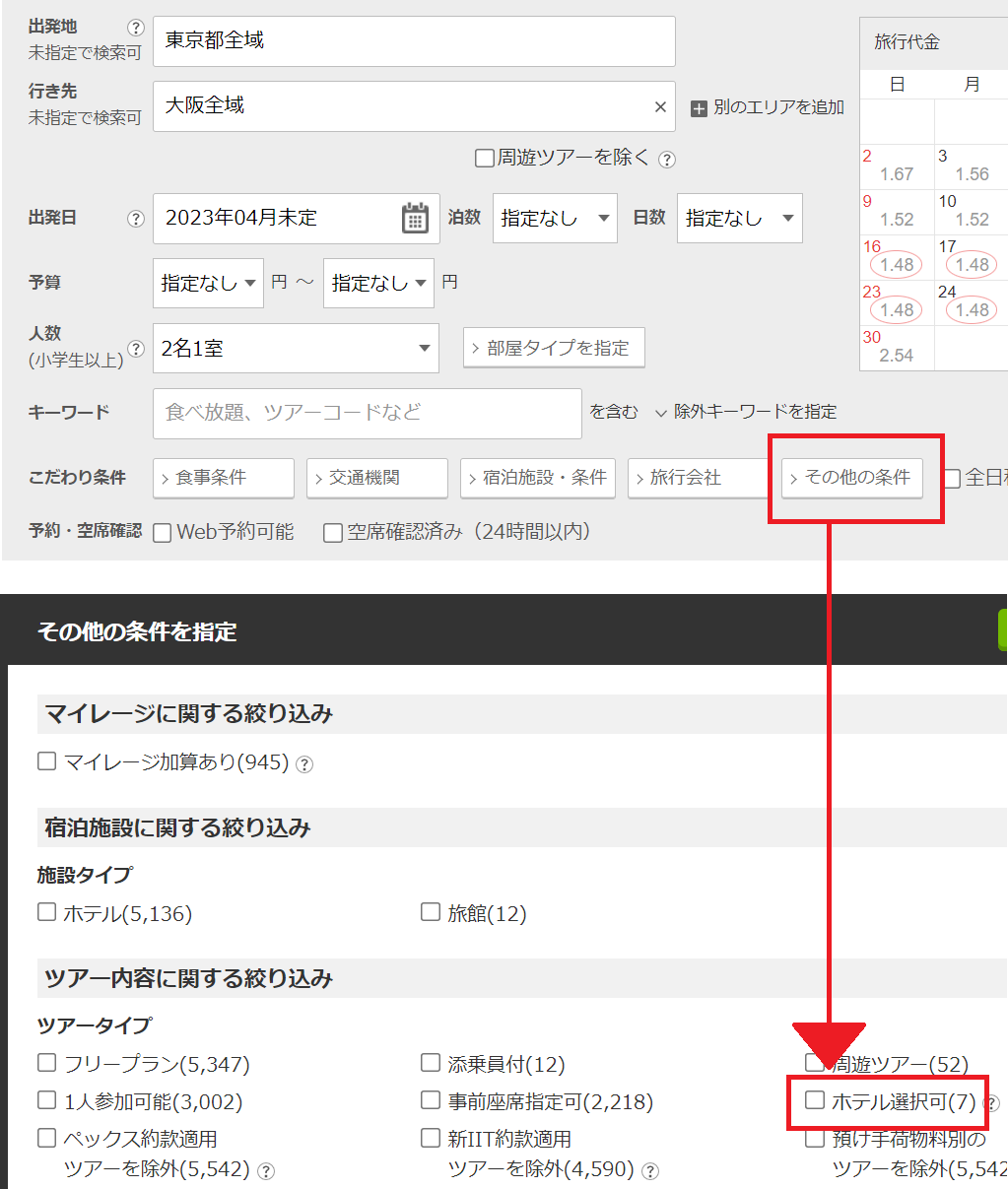Screen dimensions: 1008x1189
Task: Click the 部屋タイプを指定 button
Action: click(x=554, y=348)
